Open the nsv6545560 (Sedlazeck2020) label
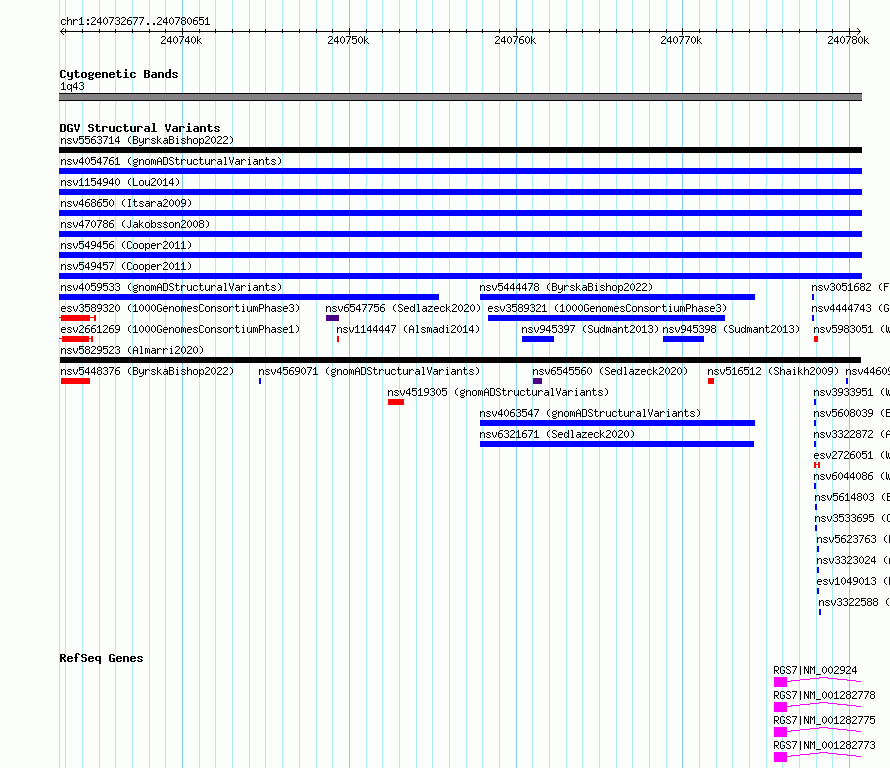This screenshot has height=768, width=890. tap(610, 371)
